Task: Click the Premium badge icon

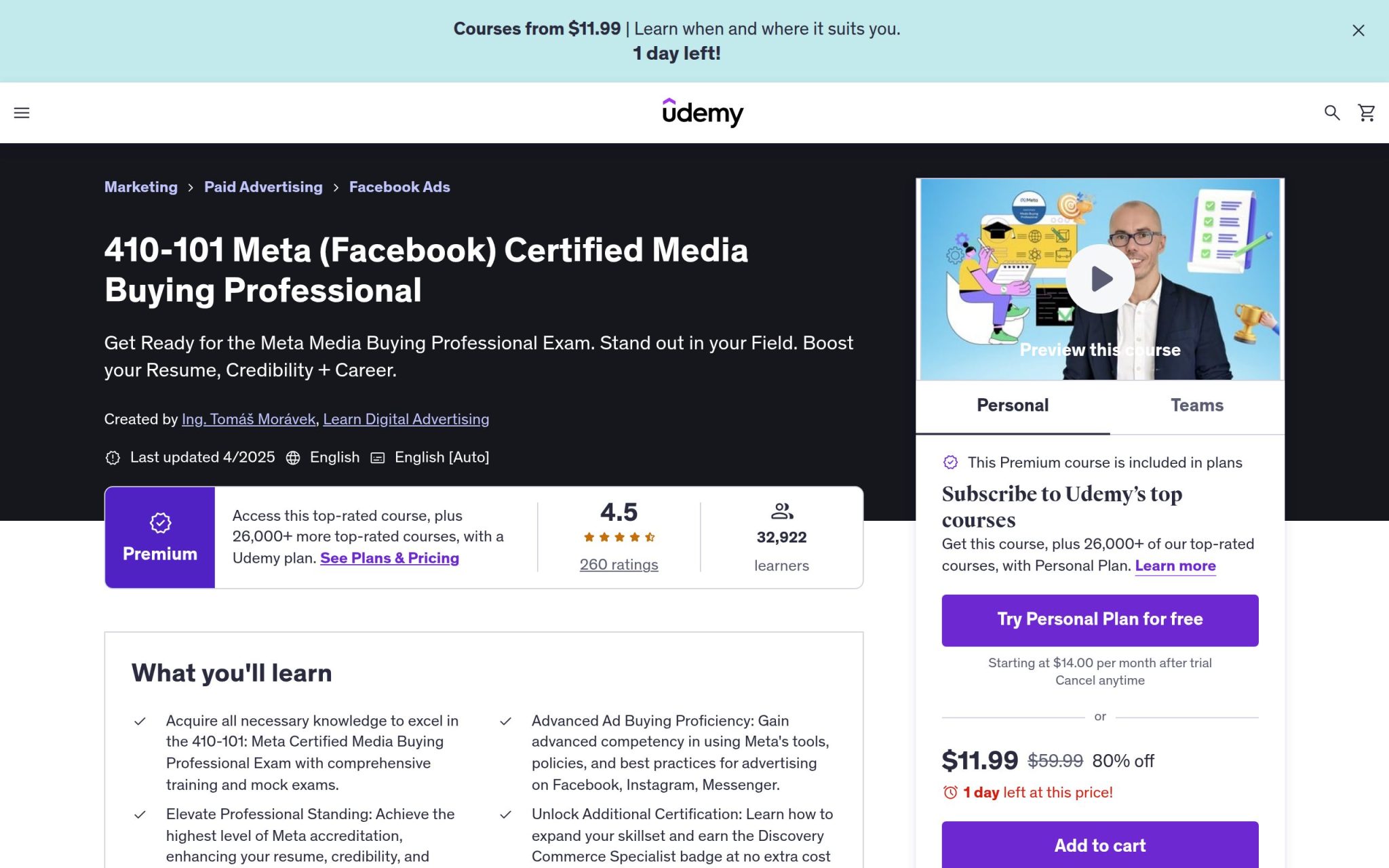Action: point(159,522)
